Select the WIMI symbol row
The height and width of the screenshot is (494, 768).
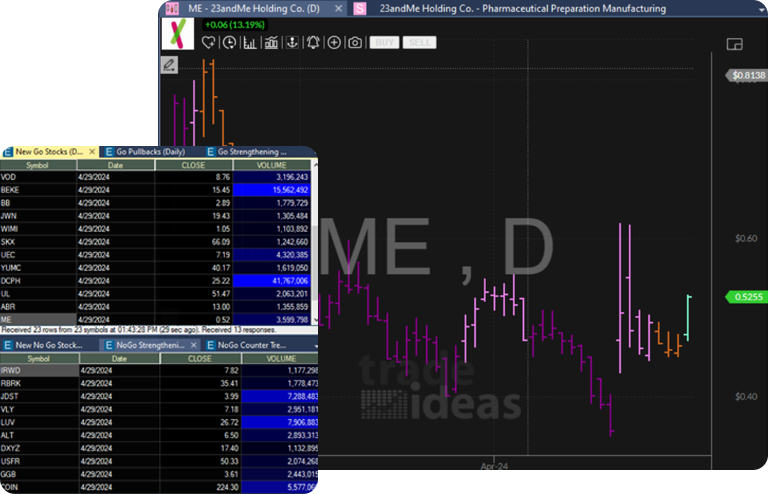pyautogui.click(x=155, y=229)
